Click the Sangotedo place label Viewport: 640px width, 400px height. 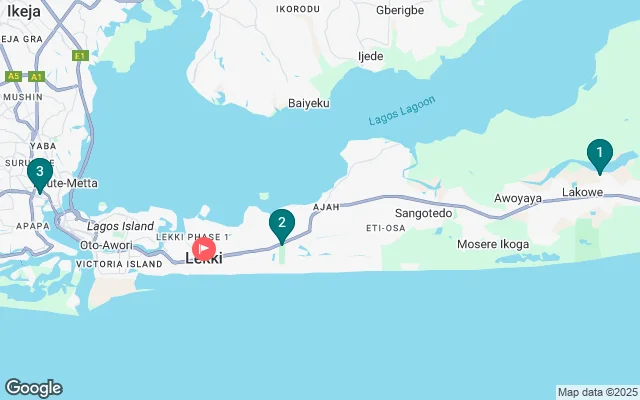coord(423,213)
